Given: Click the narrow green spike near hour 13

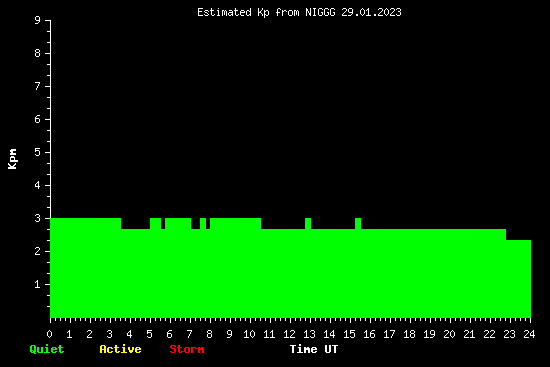Looking at the screenshot, I should point(308,223).
